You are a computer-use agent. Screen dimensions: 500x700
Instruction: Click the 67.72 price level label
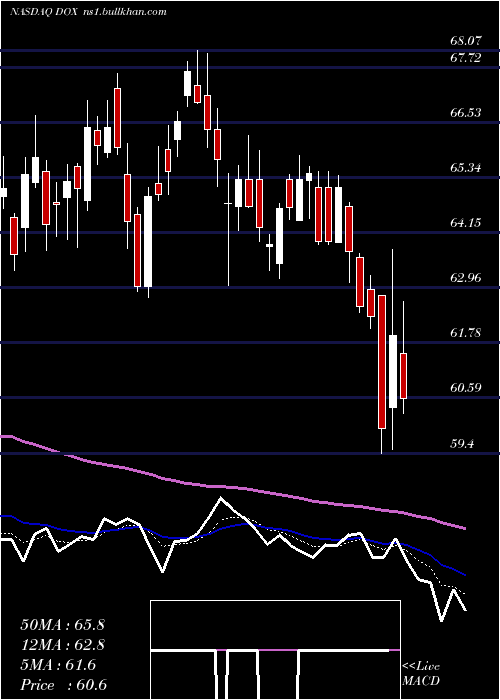(466, 58)
